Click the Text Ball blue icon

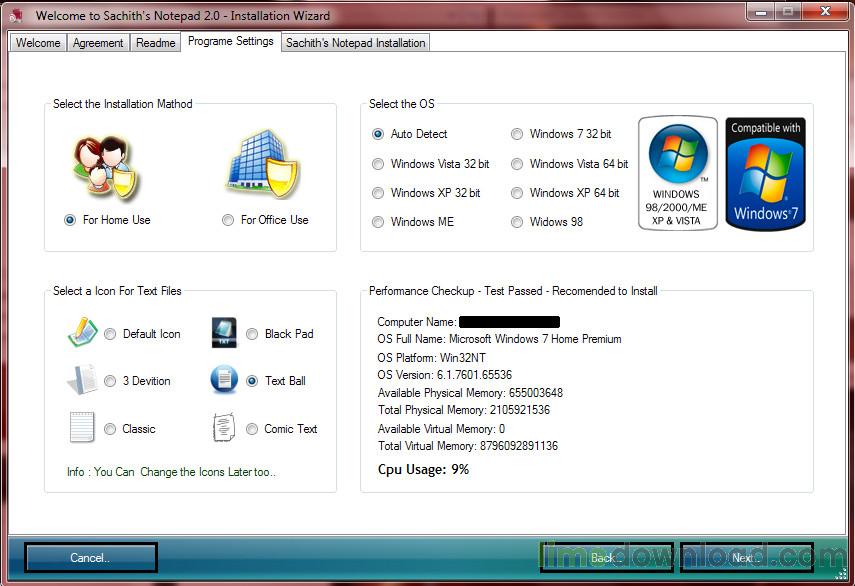224,379
